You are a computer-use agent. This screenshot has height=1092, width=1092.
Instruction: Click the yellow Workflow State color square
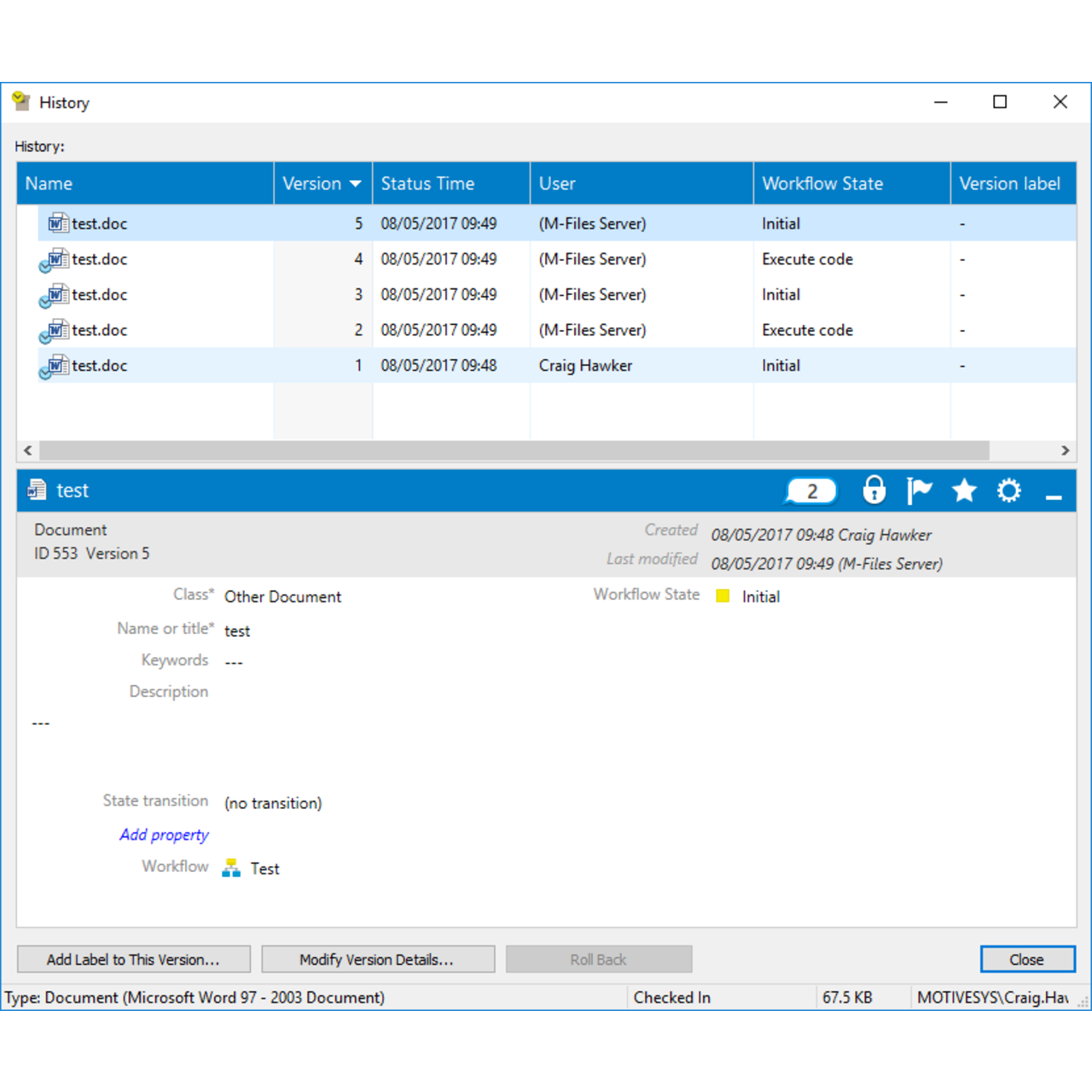click(x=722, y=595)
